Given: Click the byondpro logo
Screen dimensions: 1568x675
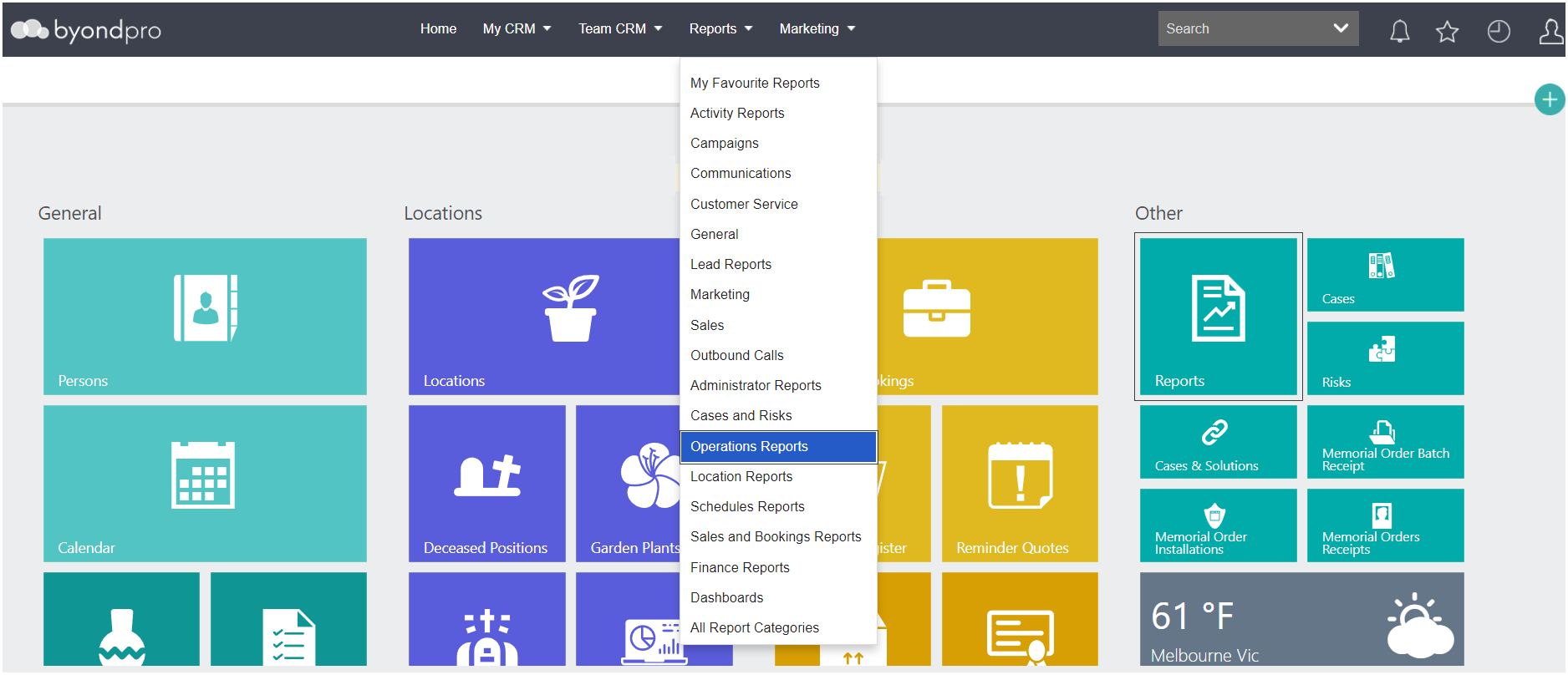Looking at the screenshot, I should (86, 30).
